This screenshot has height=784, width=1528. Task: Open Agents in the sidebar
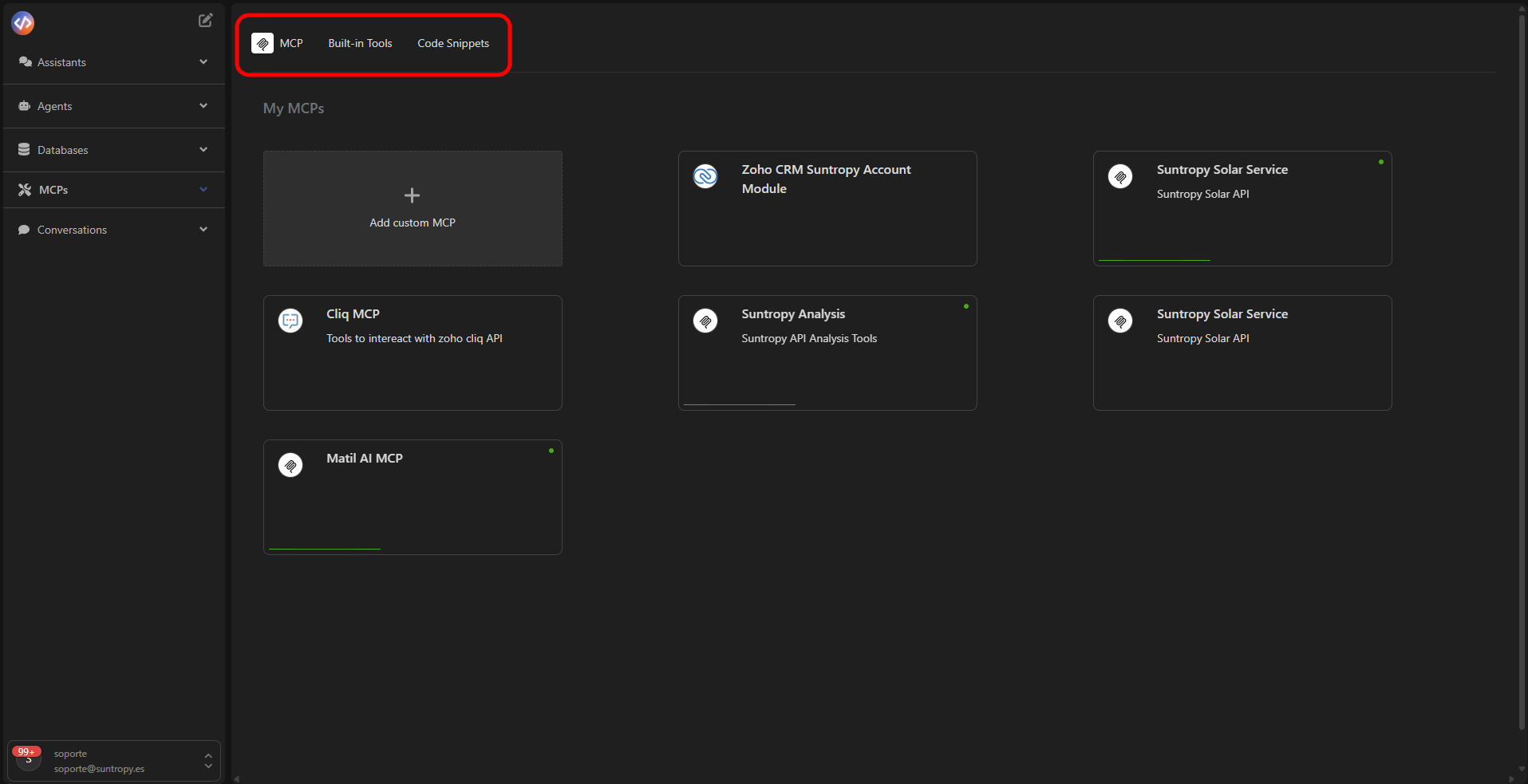tap(114, 106)
